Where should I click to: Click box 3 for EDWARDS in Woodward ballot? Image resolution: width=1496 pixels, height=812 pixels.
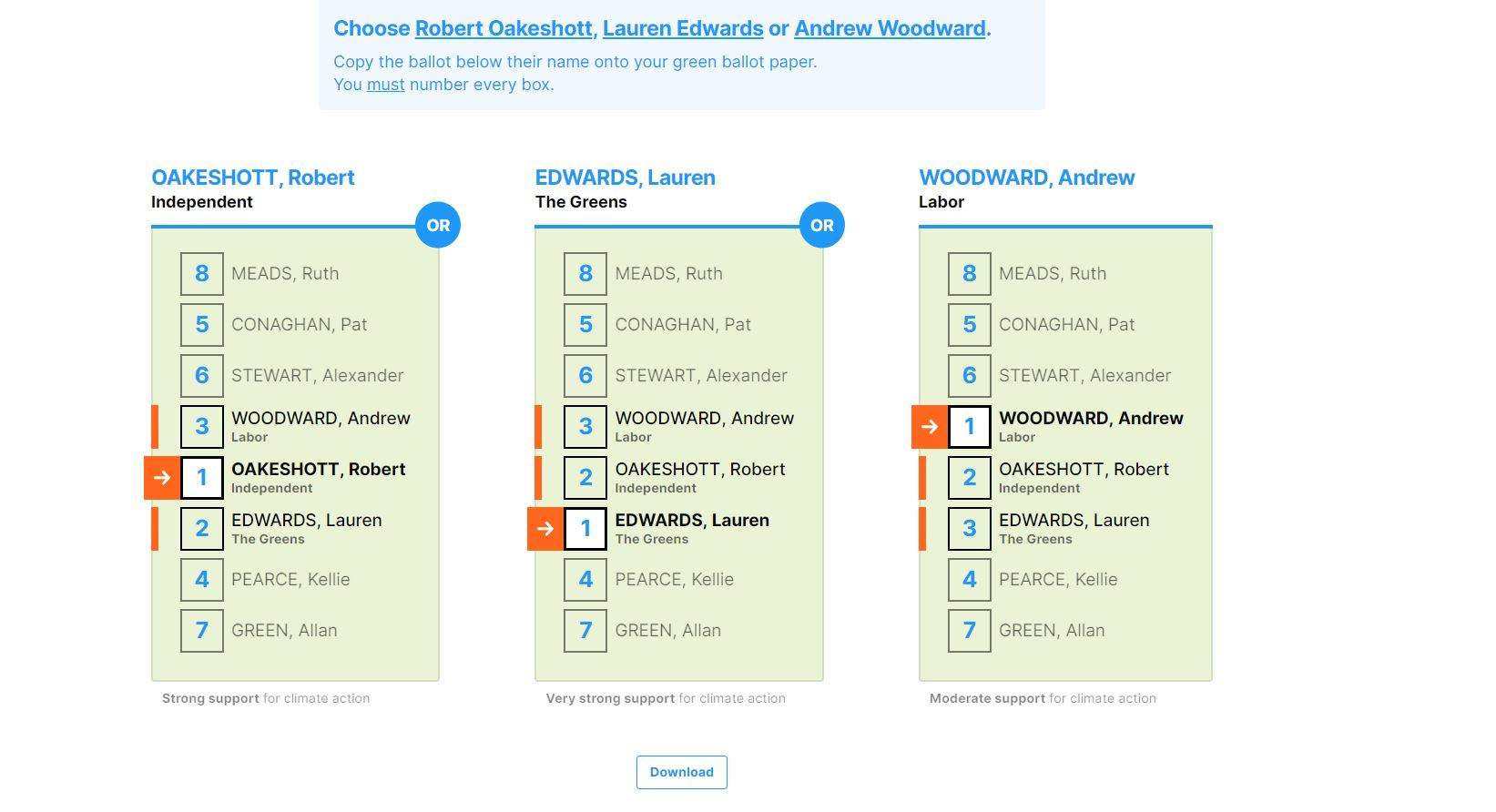970,529
